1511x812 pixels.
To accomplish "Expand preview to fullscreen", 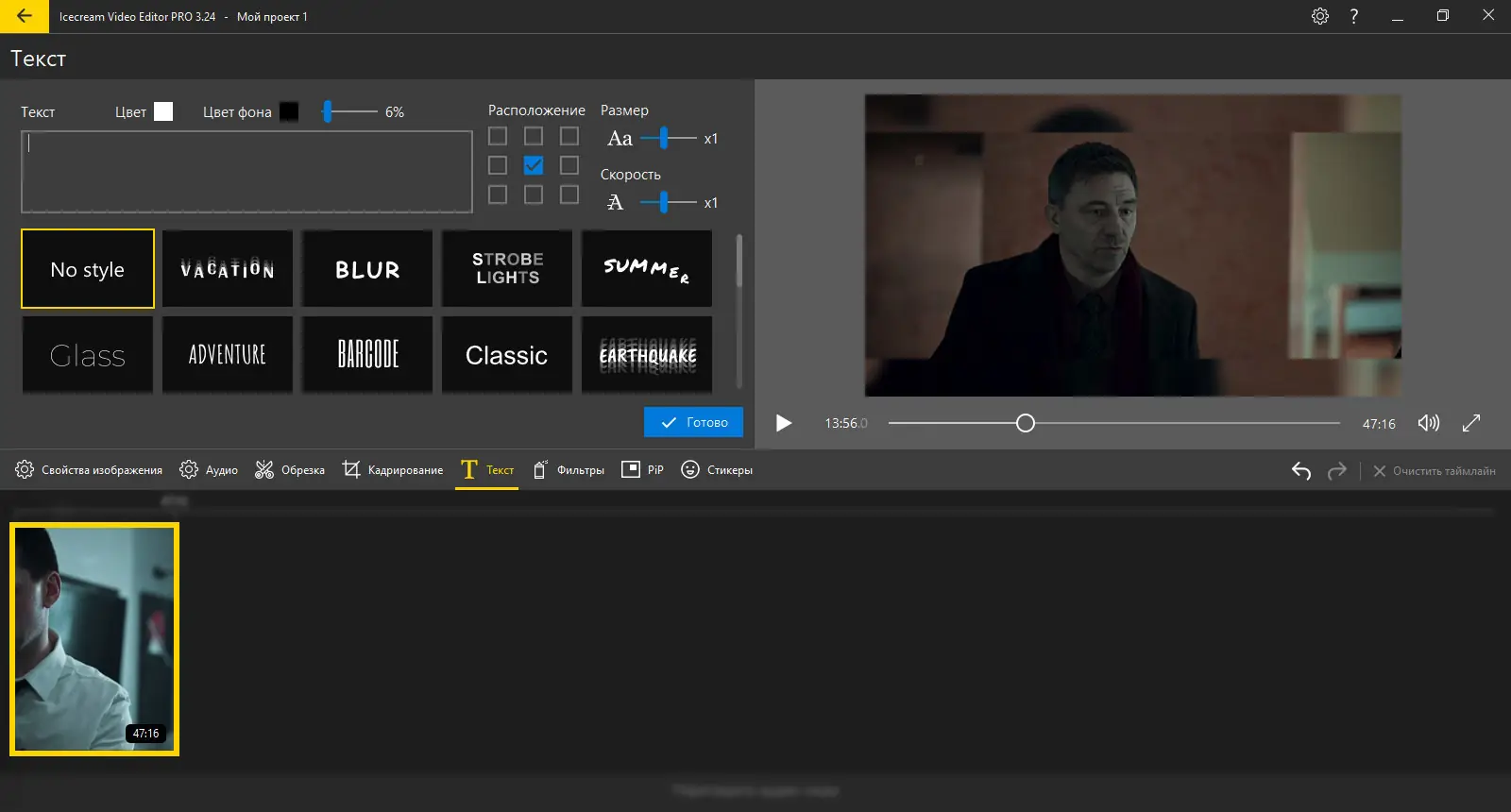I will coord(1471,423).
